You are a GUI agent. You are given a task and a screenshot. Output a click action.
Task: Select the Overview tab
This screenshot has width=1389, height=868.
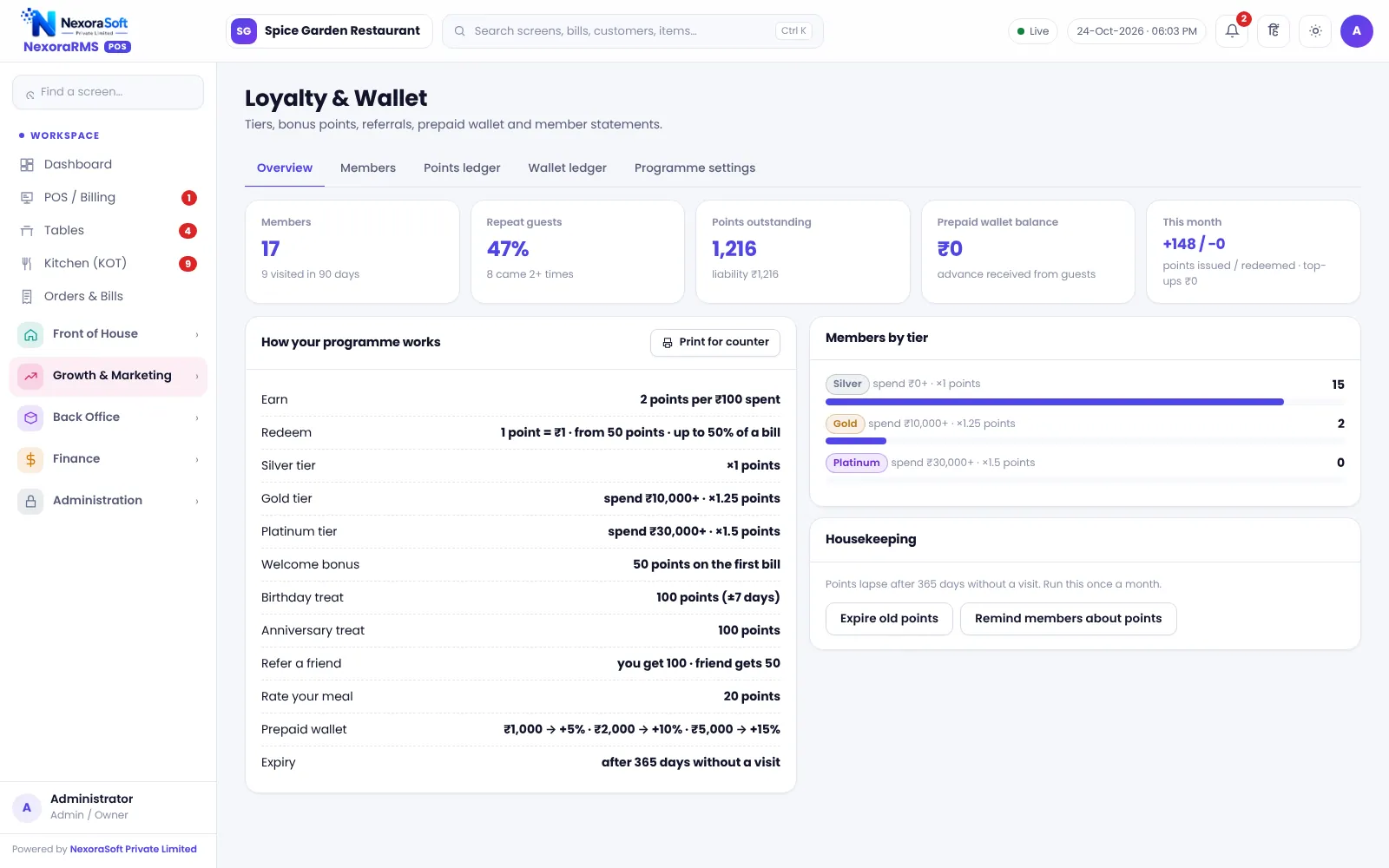[x=285, y=168]
